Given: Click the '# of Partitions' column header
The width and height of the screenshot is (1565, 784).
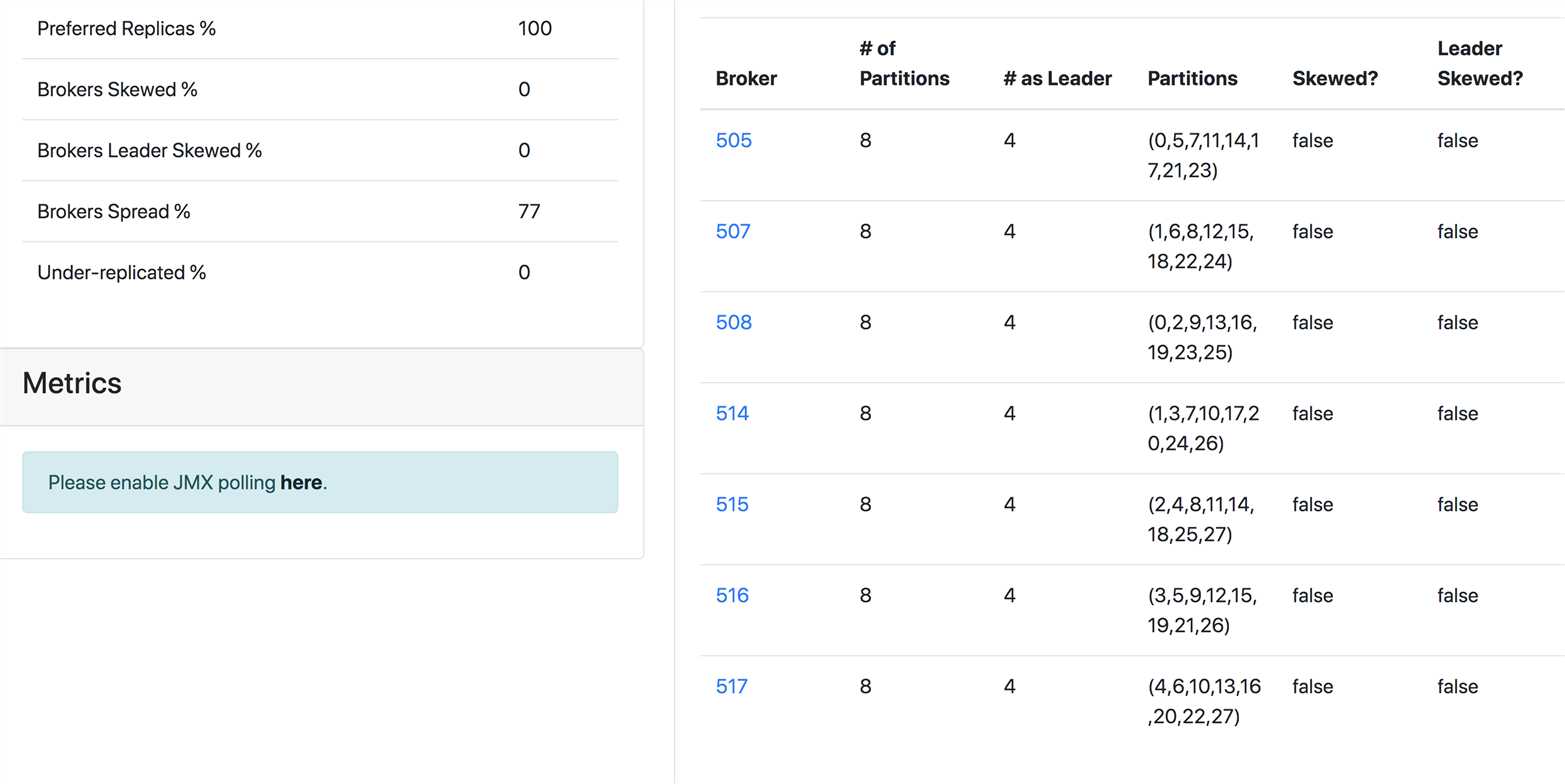Looking at the screenshot, I should pos(904,64).
